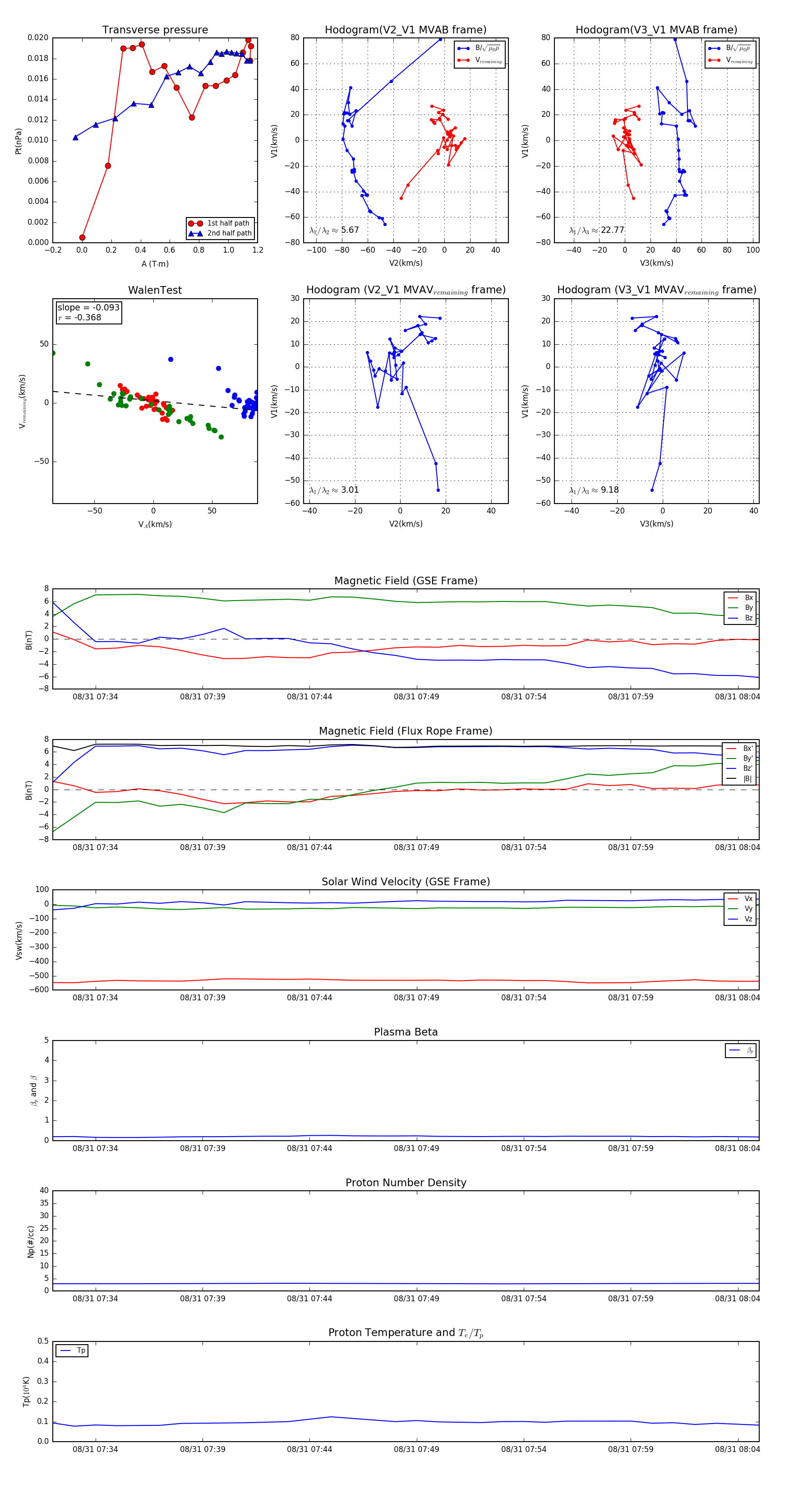
Task: Click the V3_V1 MVAV remaining frame hodogram title
Action: [656, 290]
